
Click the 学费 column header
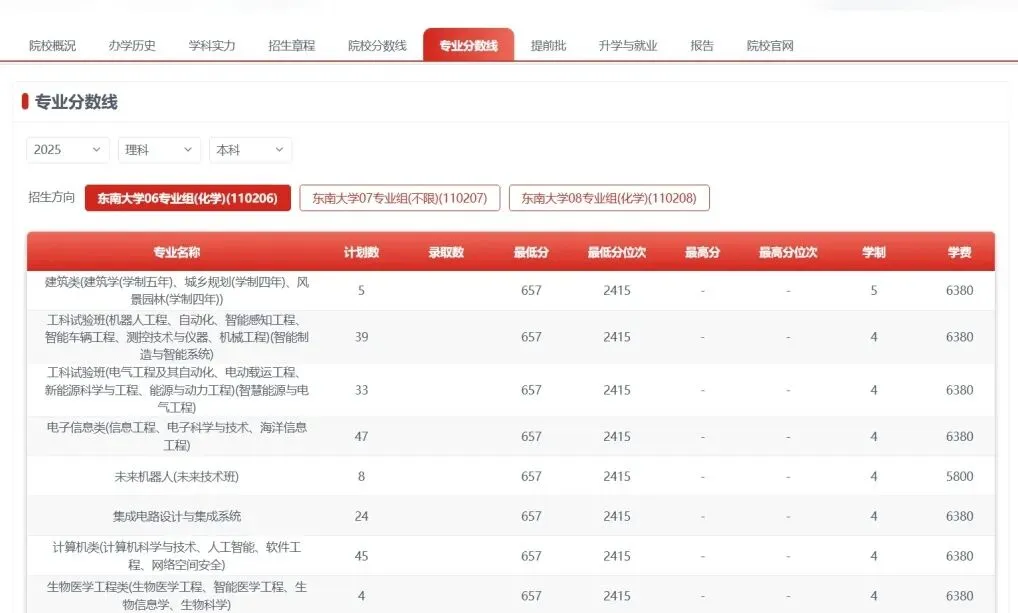960,252
